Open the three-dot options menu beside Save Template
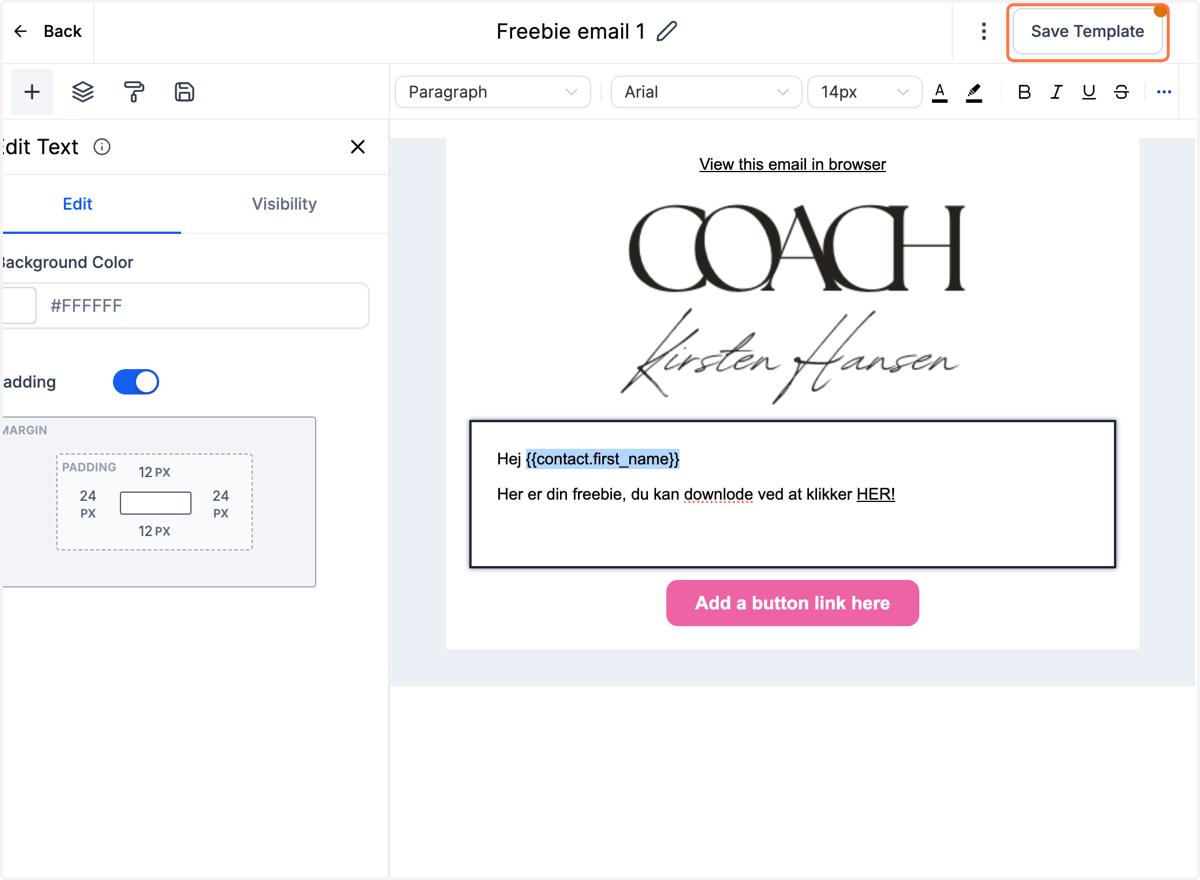Image resolution: width=1200 pixels, height=880 pixels. click(984, 31)
